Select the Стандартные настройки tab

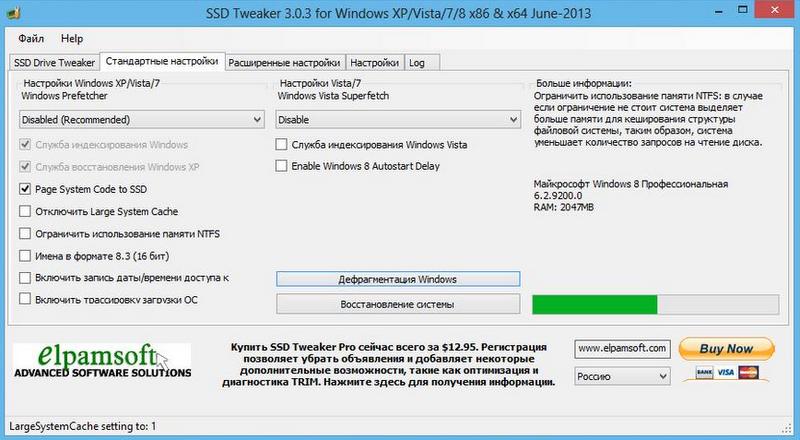pyautogui.click(x=162, y=61)
